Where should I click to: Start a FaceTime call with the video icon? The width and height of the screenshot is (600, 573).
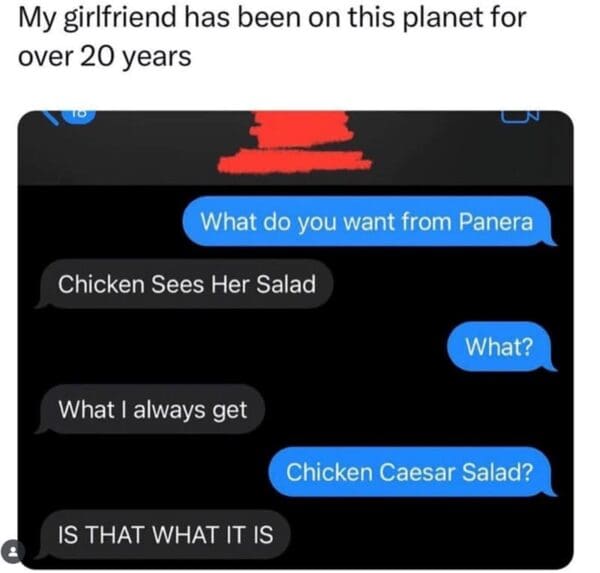point(519,116)
